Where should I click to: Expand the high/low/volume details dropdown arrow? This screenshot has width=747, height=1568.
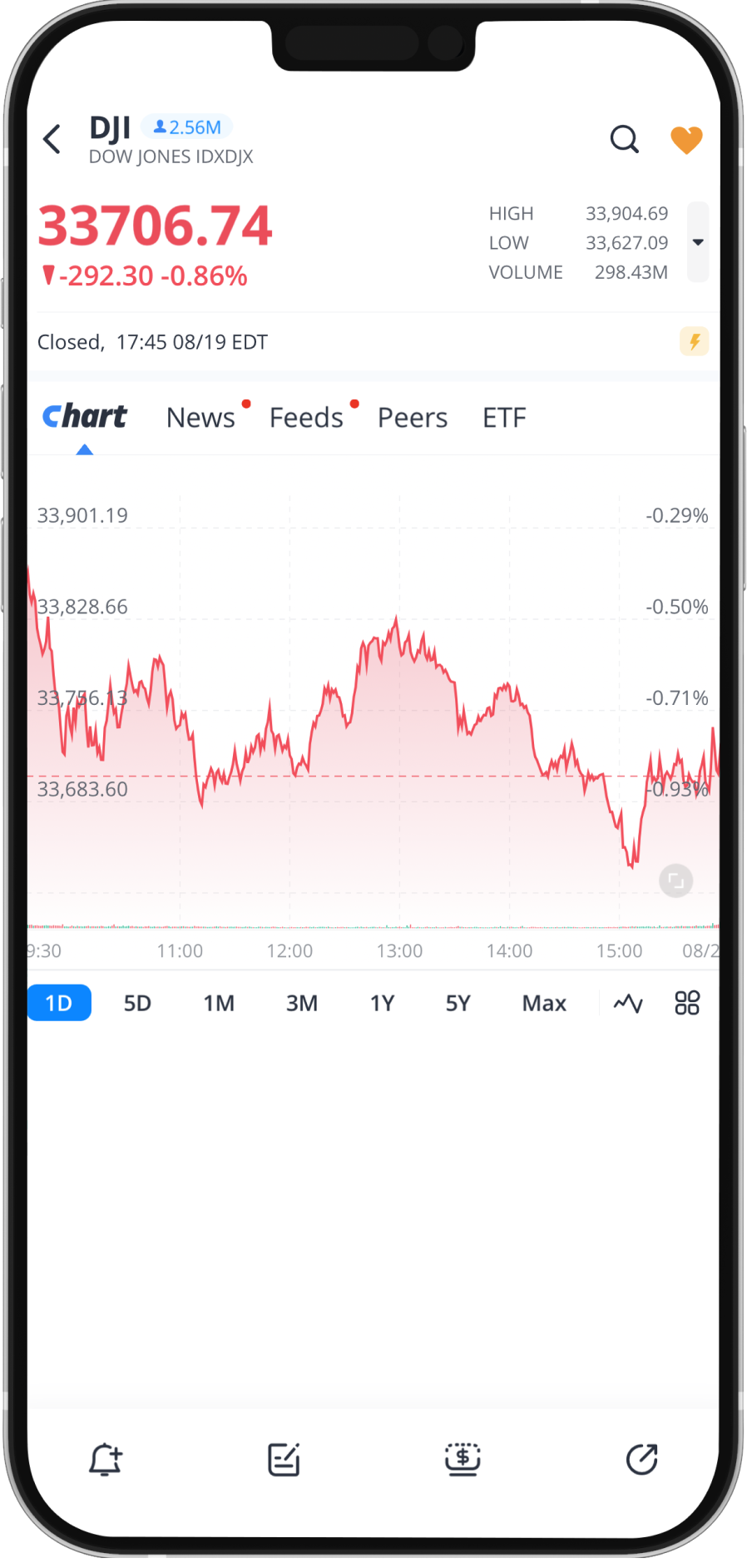click(x=698, y=242)
